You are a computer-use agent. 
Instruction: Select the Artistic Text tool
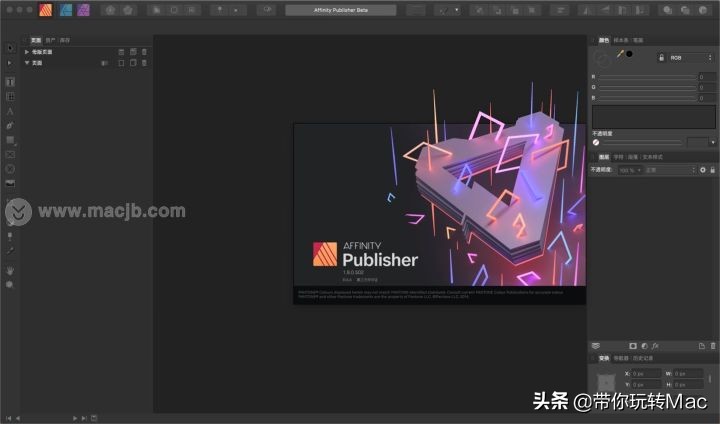pyautogui.click(x=10, y=111)
